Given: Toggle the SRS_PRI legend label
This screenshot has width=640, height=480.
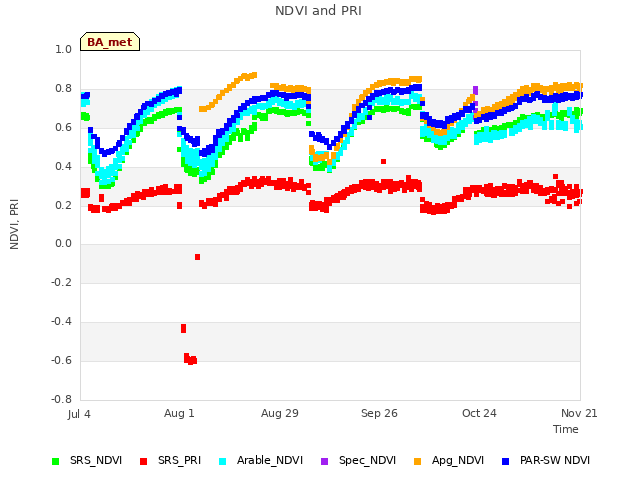Looking at the screenshot, I should point(180,460).
